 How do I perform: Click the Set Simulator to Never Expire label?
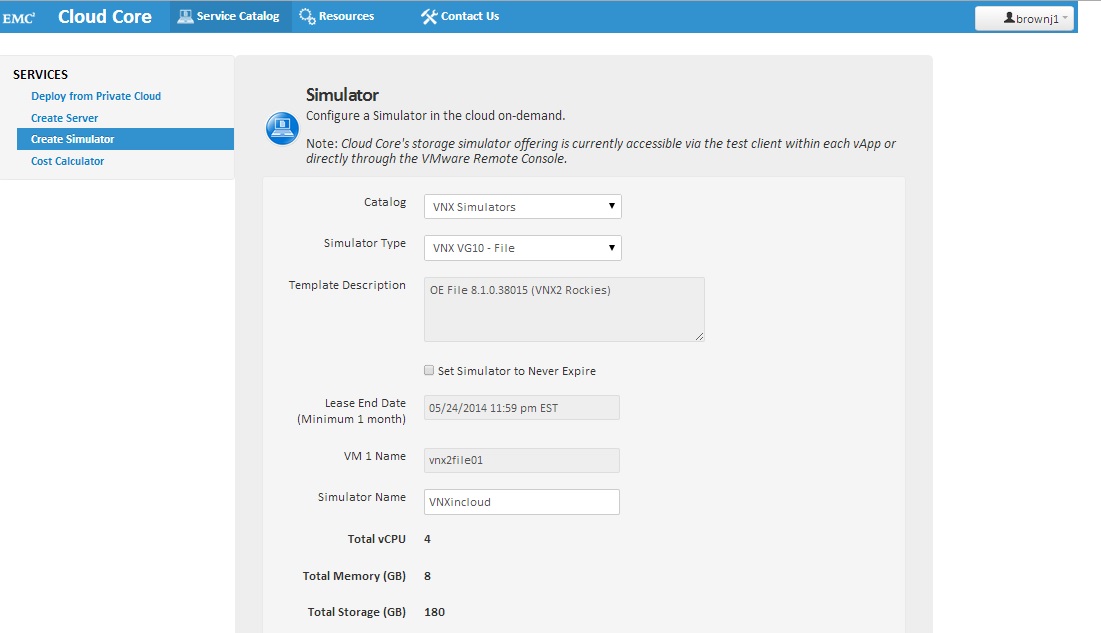point(517,371)
